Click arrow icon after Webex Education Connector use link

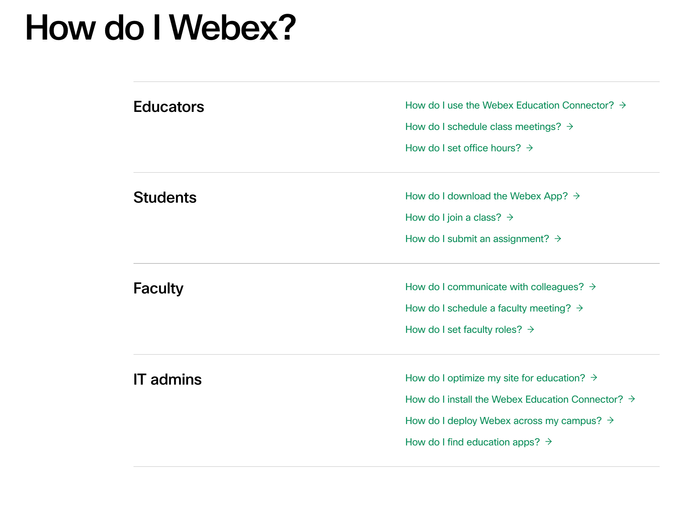pyautogui.click(x=623, y=105)
